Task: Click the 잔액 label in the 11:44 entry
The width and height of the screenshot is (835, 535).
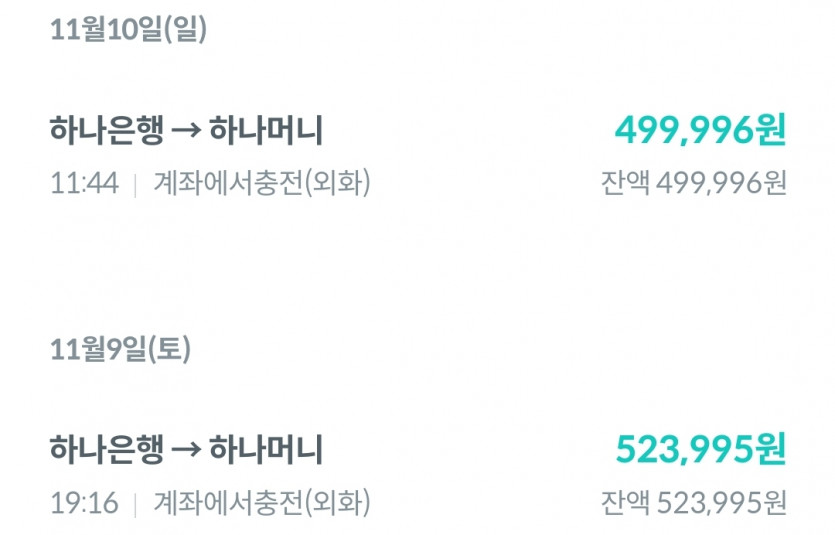Action: tap(624, 184)
